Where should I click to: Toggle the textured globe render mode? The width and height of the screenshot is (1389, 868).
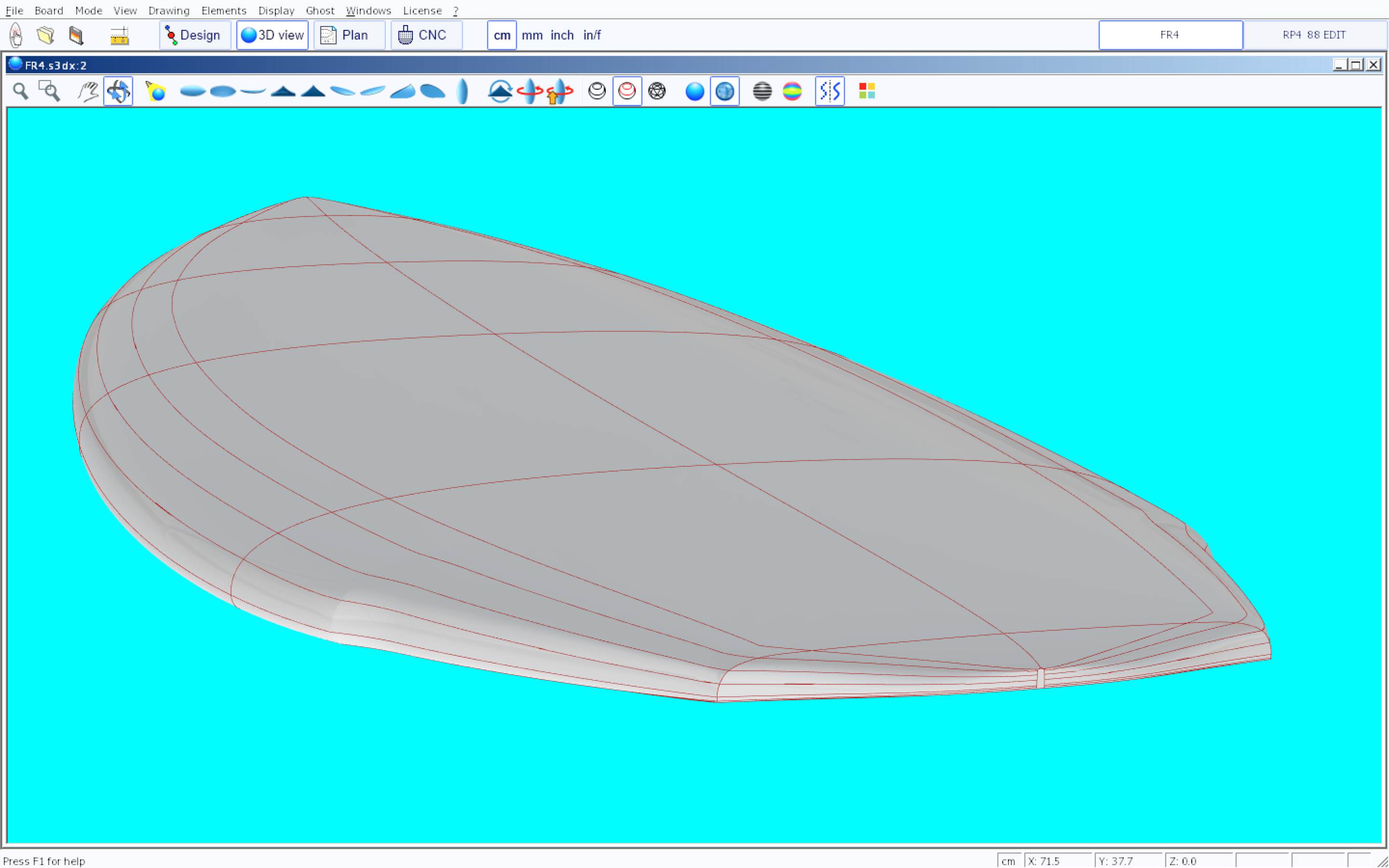724,91
